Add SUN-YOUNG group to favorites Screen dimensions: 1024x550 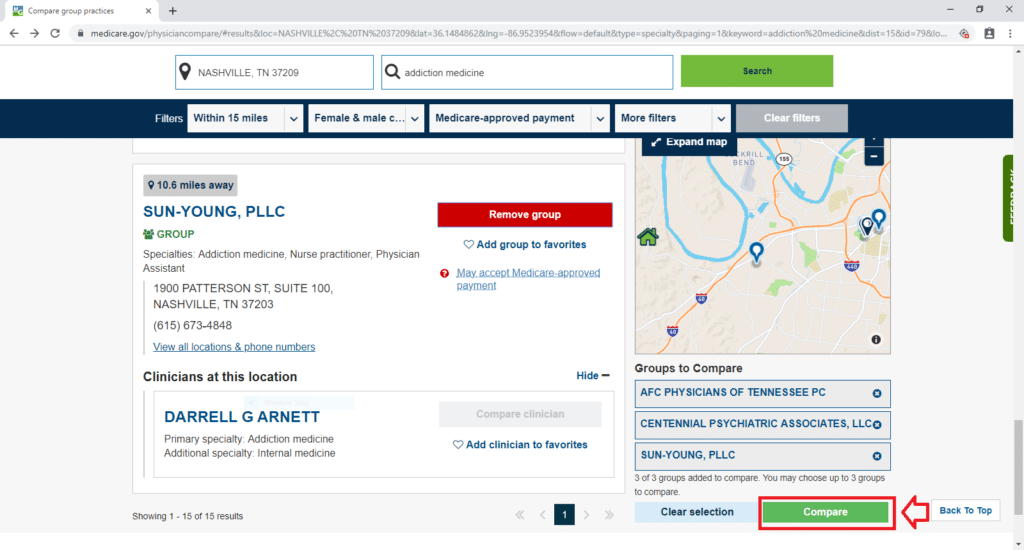[x=524, y=244]
